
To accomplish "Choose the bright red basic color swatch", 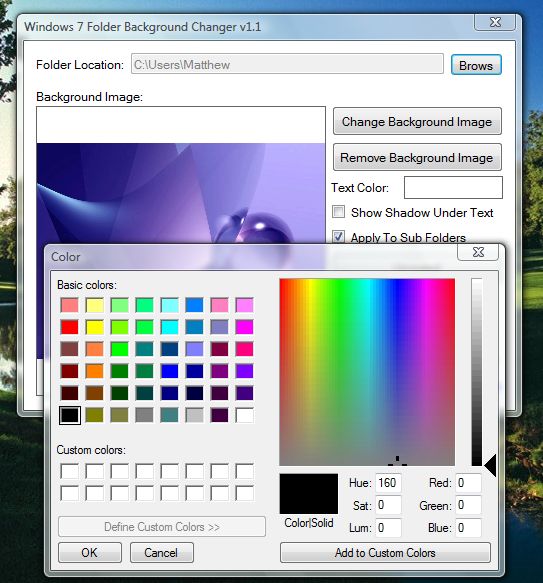I will pos(70,327).
